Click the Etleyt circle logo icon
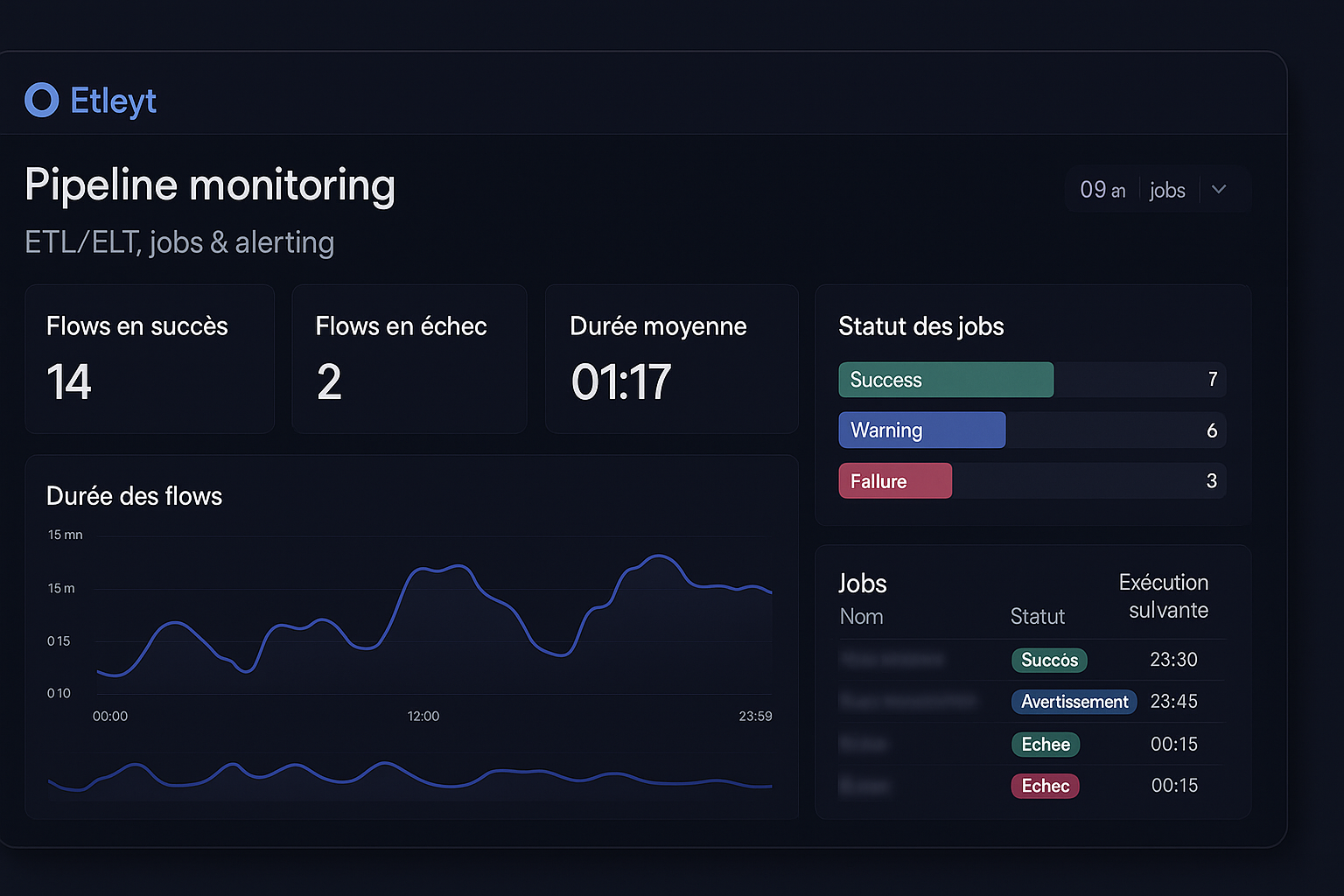 point(41,101)
